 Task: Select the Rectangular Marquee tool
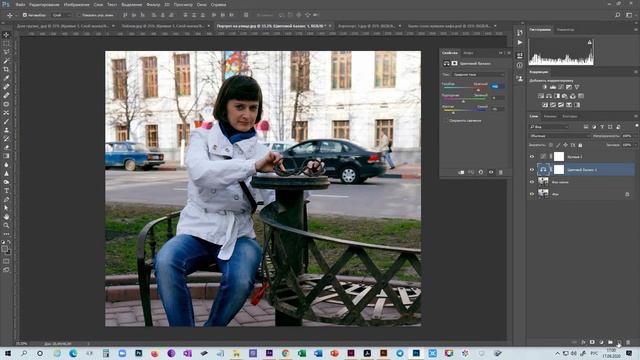click(6, 43)
